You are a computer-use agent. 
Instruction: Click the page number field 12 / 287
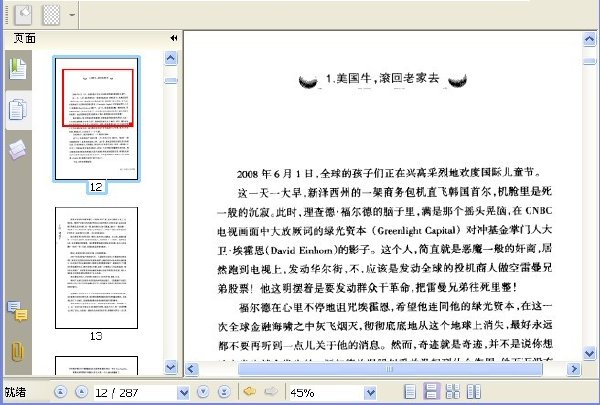(x=136, y=393)
